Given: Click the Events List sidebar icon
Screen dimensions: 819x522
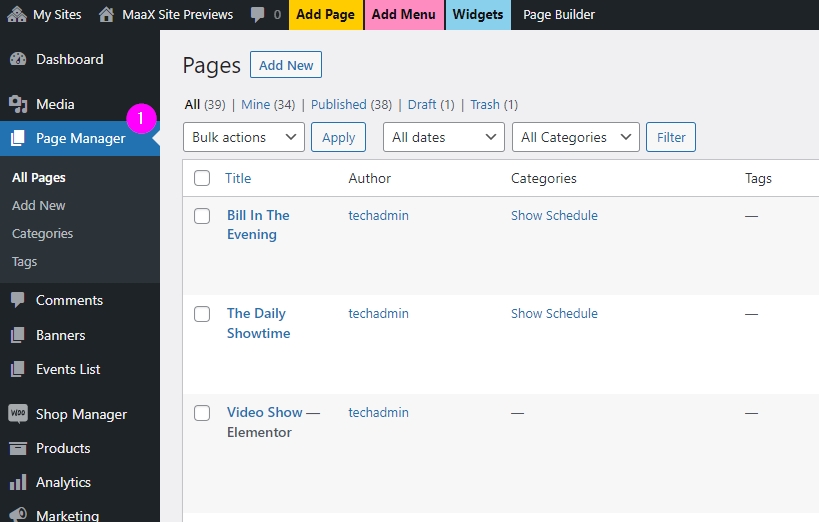Looking at the screenshot, I should tap(18, 369).
